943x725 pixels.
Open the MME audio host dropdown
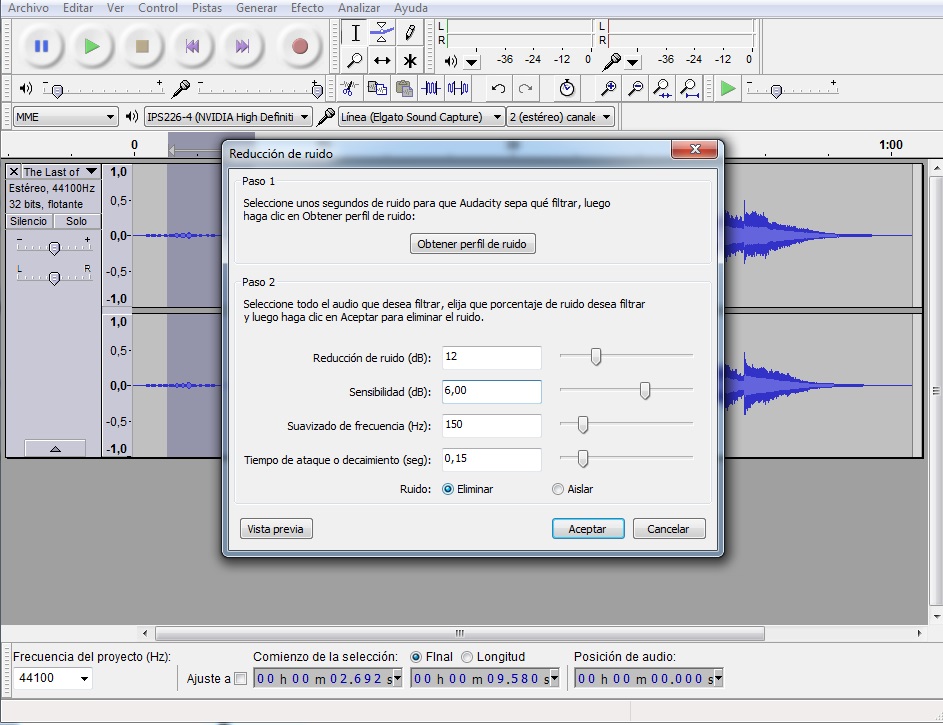(x=65, y=117)
